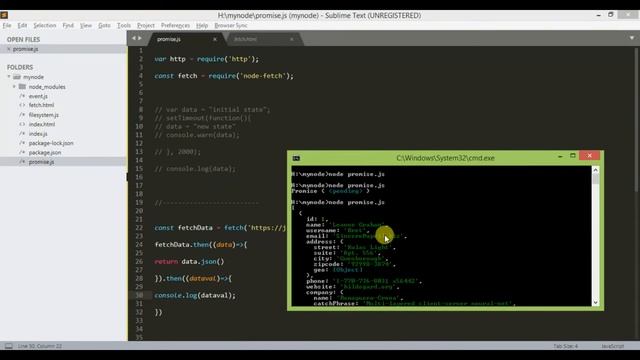
Task: Minimize the cmd.exe window
Action: coord(560,156)
